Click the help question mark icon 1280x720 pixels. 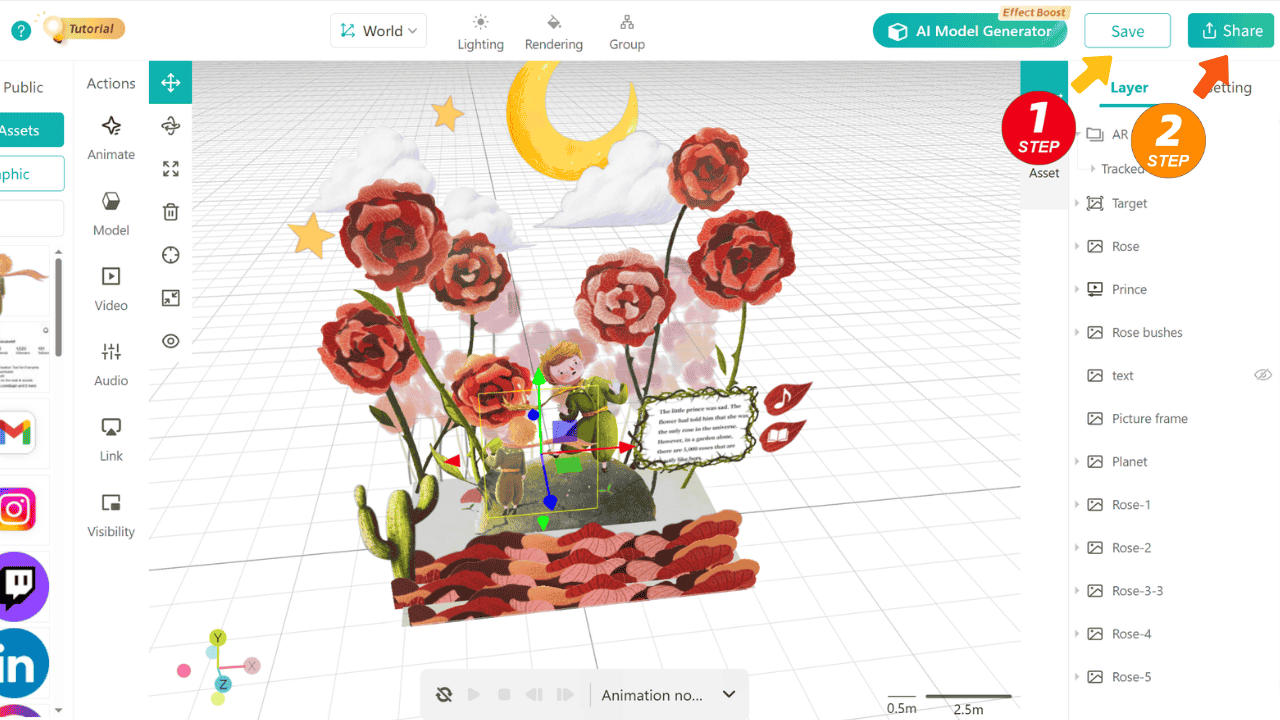pyautogui.click(x=21, y=31)
